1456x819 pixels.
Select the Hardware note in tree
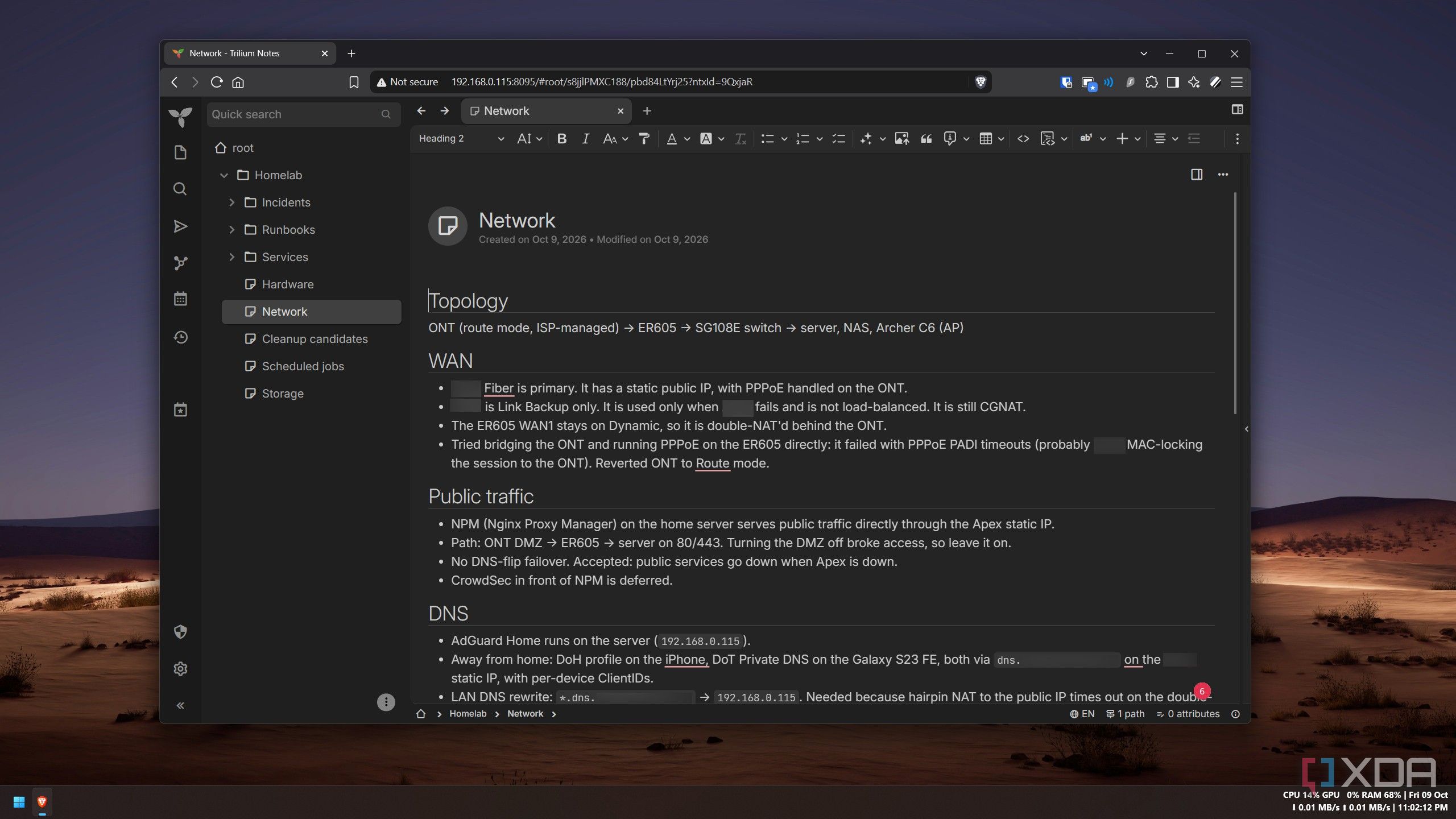point(311,284)
